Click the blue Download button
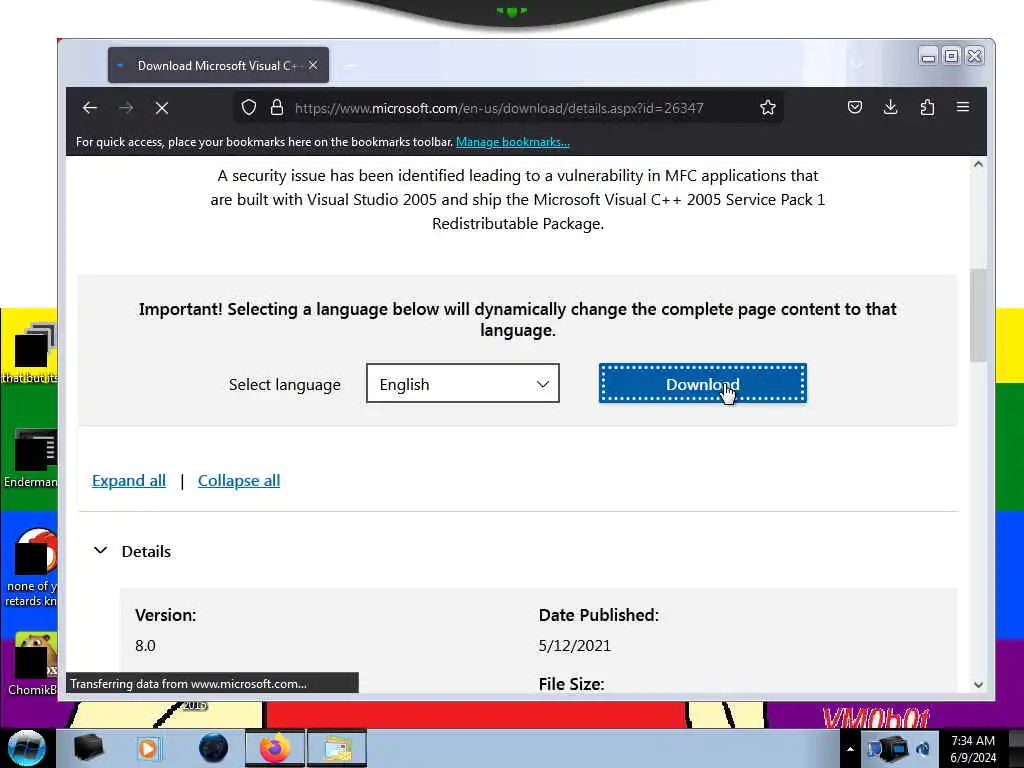1024x768 pixels. [x=703, y=383]
